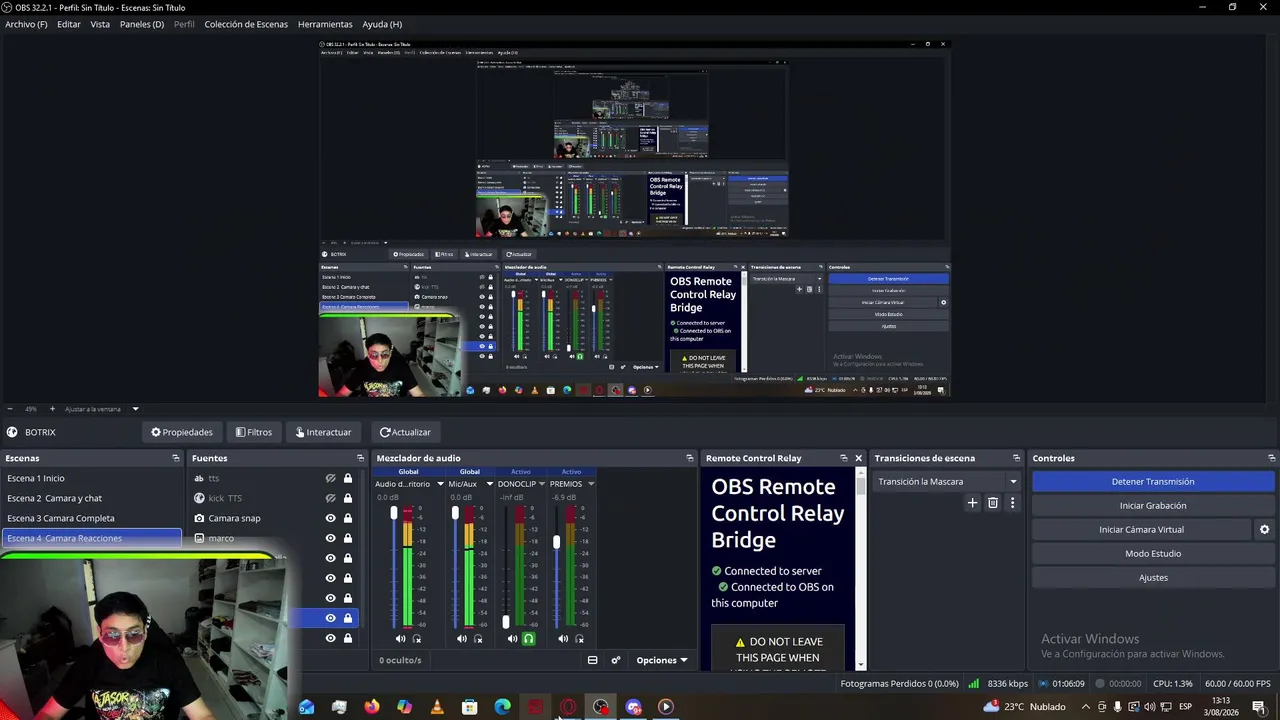The height and width of the screenshot is (720, 1280).
Task: Mute the PREMIOS audio channel
Action: (563, 639)
